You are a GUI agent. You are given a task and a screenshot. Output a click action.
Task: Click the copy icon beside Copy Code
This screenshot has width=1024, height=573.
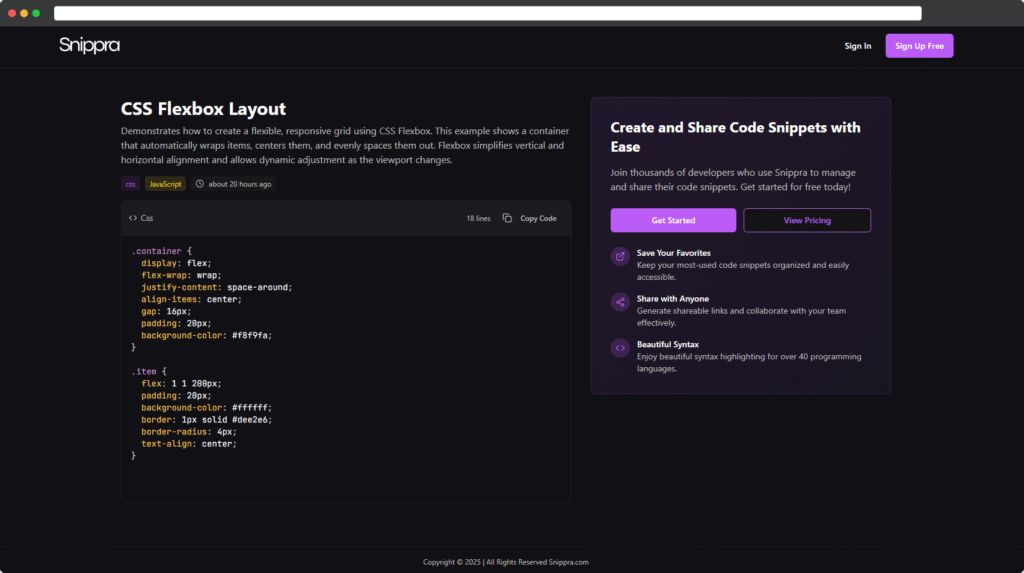pos(507,218)
